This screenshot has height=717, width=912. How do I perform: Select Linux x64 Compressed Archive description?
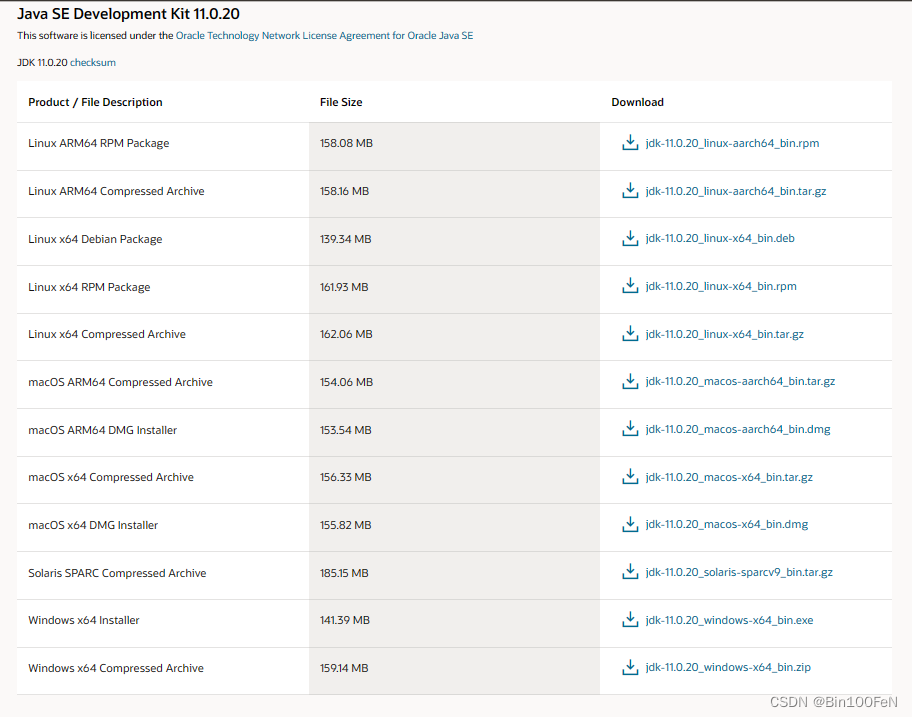[107, 334]
